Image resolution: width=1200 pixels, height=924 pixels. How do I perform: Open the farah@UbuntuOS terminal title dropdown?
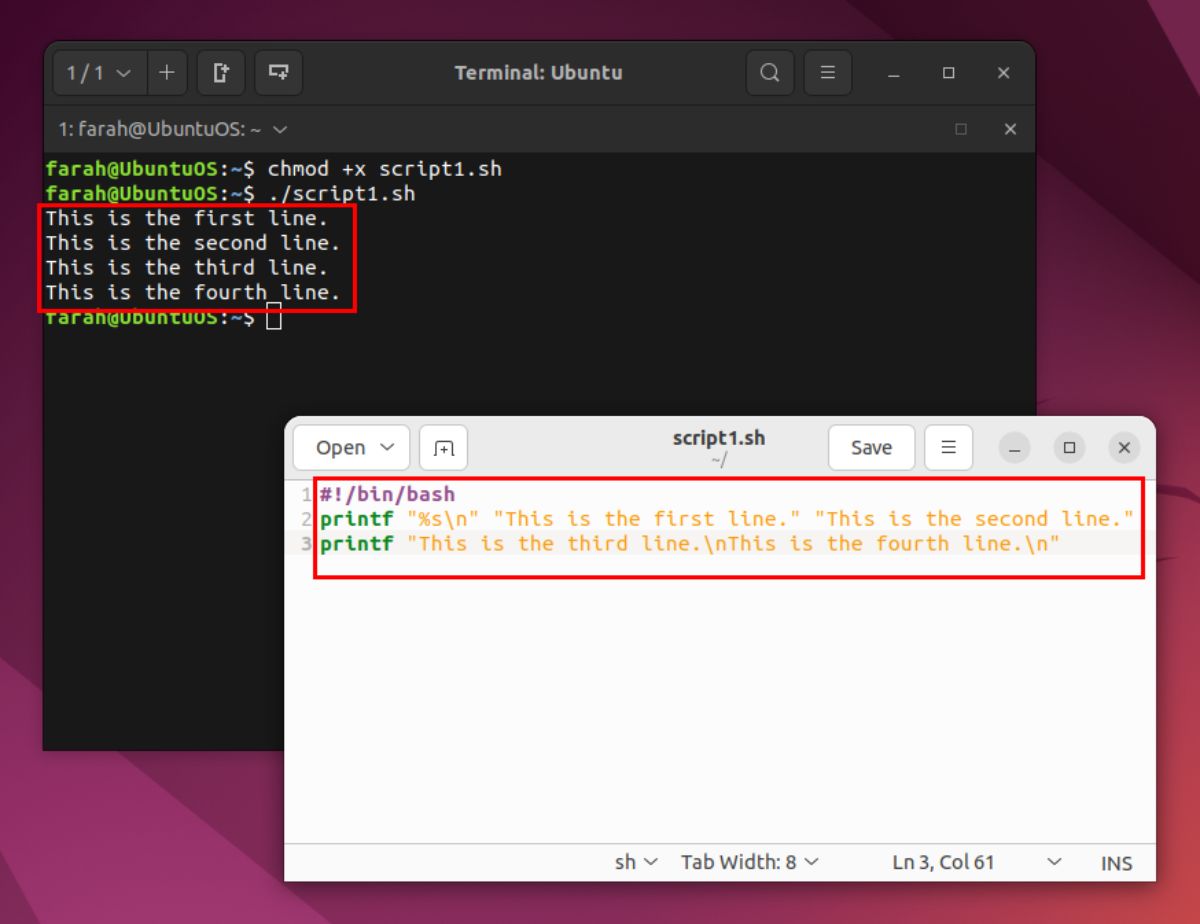(x=280, y=130)
